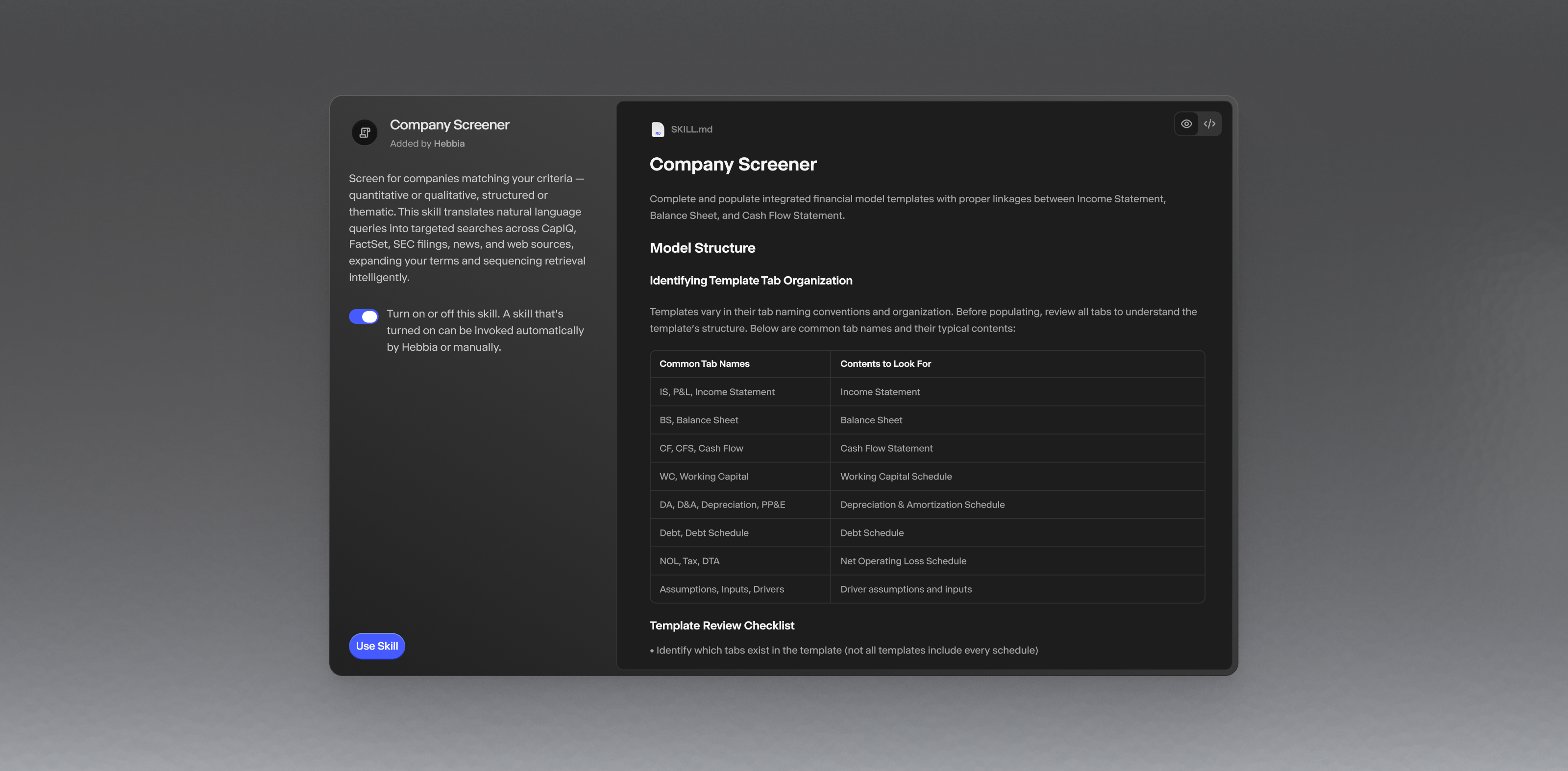This screenshot has width=1568, height=771.
Task: Click the Company Screener skill avatar icon
Action: point(365,133)
